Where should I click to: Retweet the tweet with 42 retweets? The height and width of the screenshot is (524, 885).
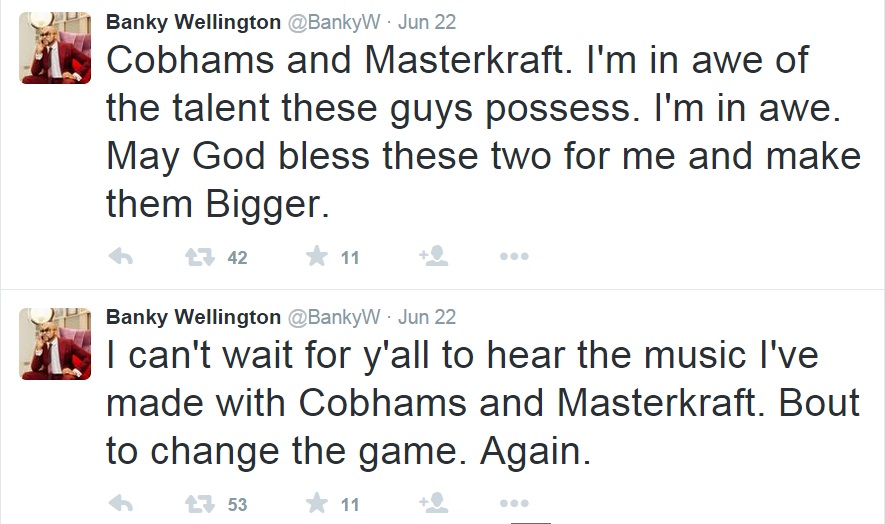(200, 257)
